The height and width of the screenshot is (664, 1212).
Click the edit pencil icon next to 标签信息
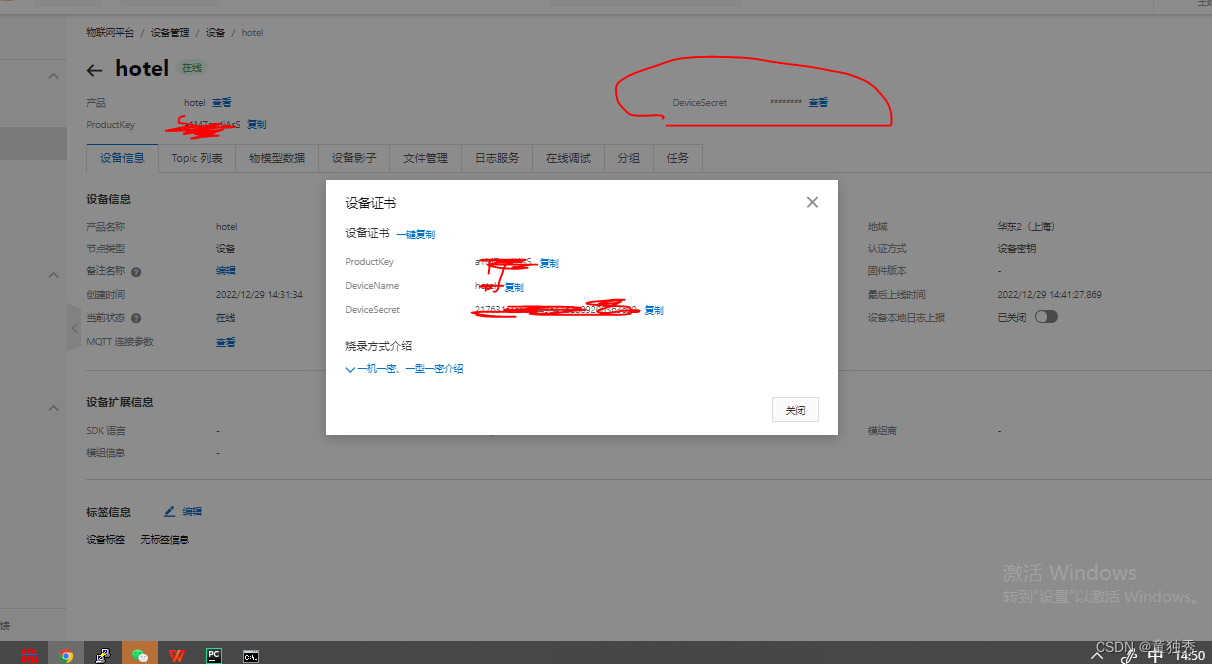tap(169, 511)
